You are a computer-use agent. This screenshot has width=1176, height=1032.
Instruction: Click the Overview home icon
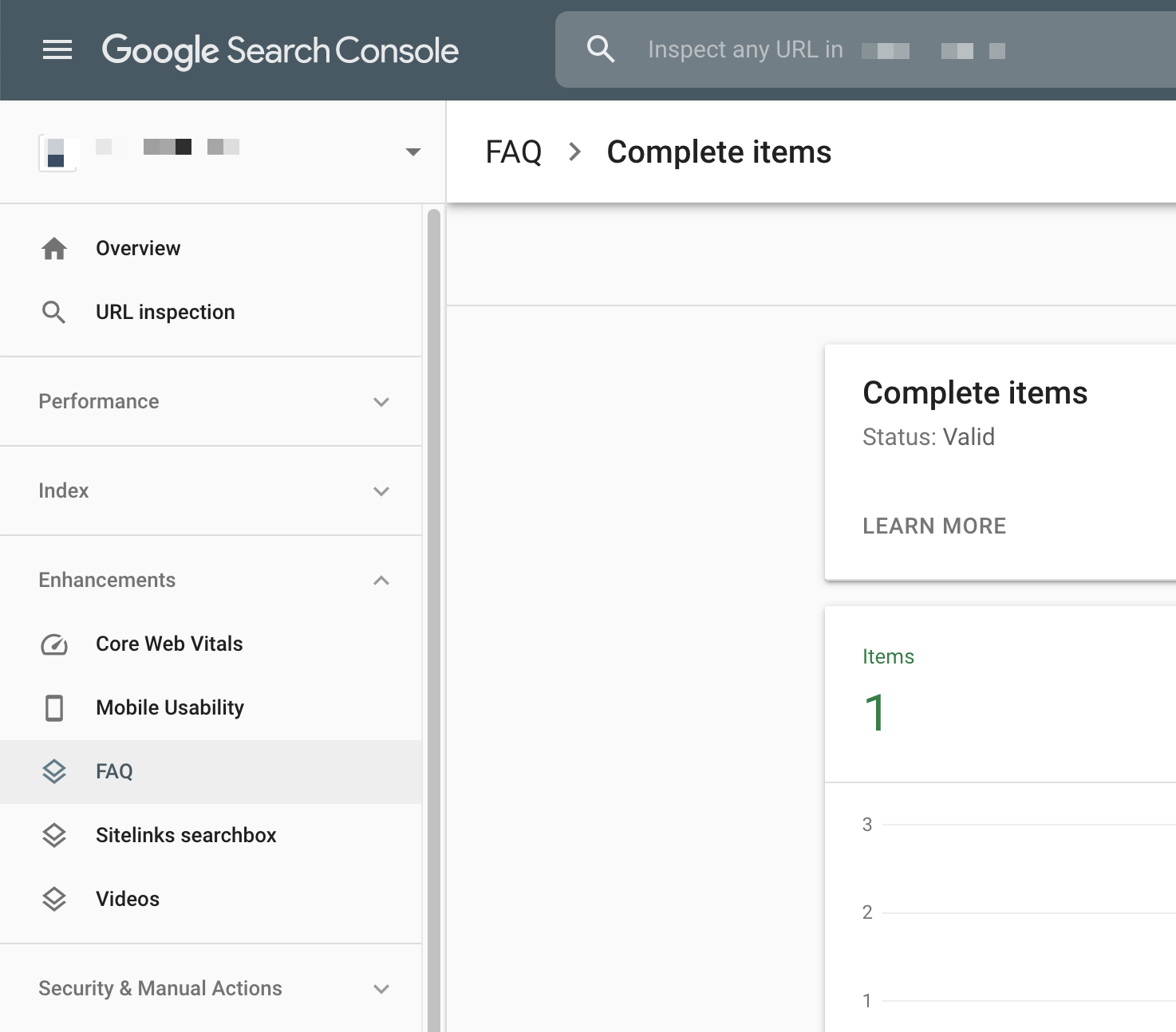click(54, 249)
